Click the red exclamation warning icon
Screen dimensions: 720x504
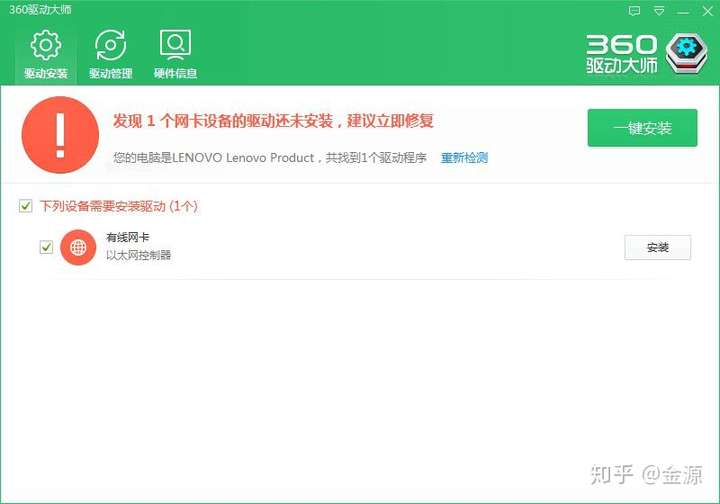point(60,134)
